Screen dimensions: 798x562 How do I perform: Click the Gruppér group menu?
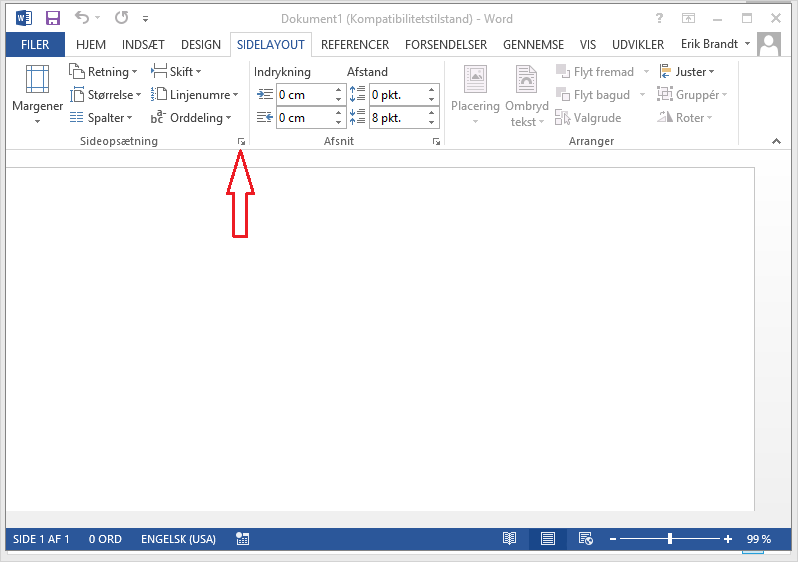point(693,95)
